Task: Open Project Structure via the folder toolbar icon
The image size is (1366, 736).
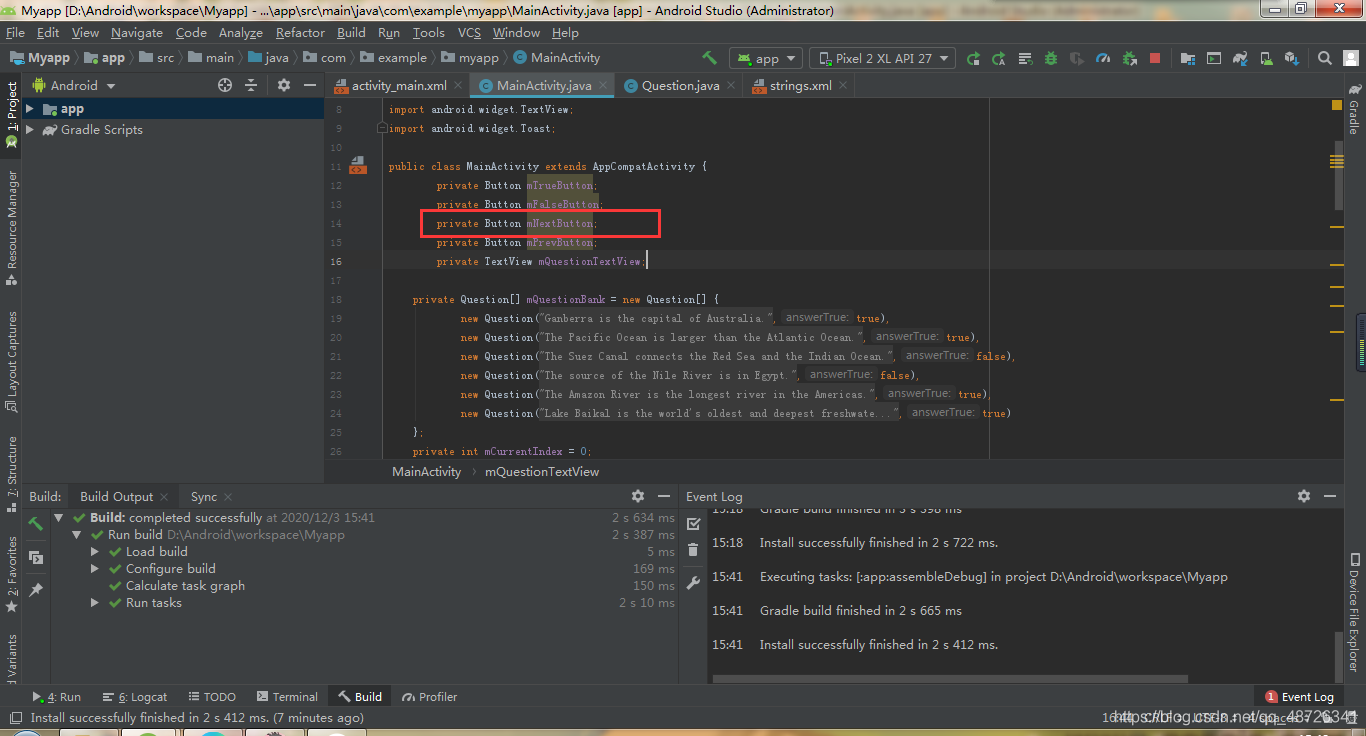Action: pyautogui.click(x=1187, y=58)
